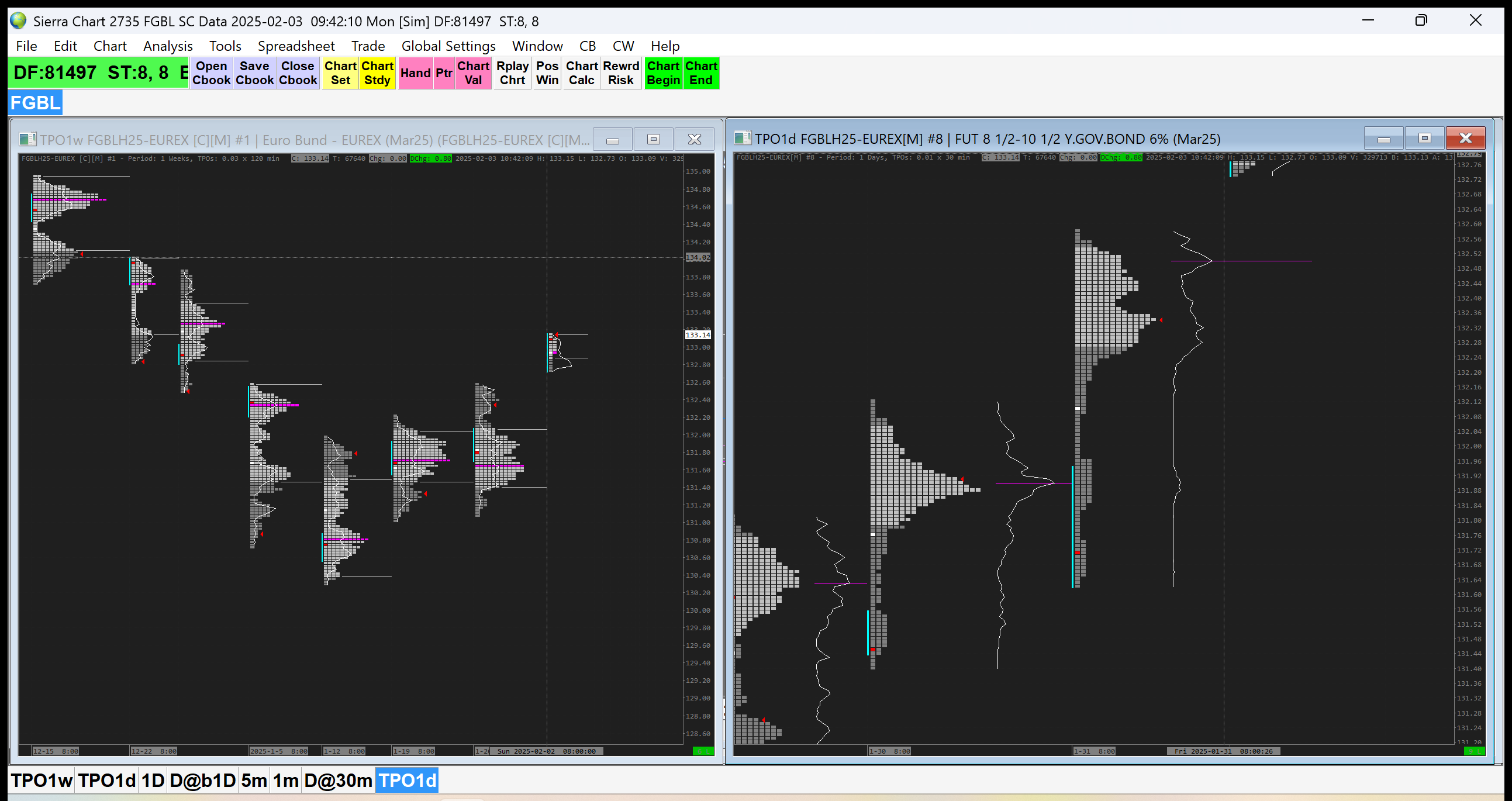This screenshot has height=801, width=1512.
Task: Click the green Chart End button
Action: 701,72
